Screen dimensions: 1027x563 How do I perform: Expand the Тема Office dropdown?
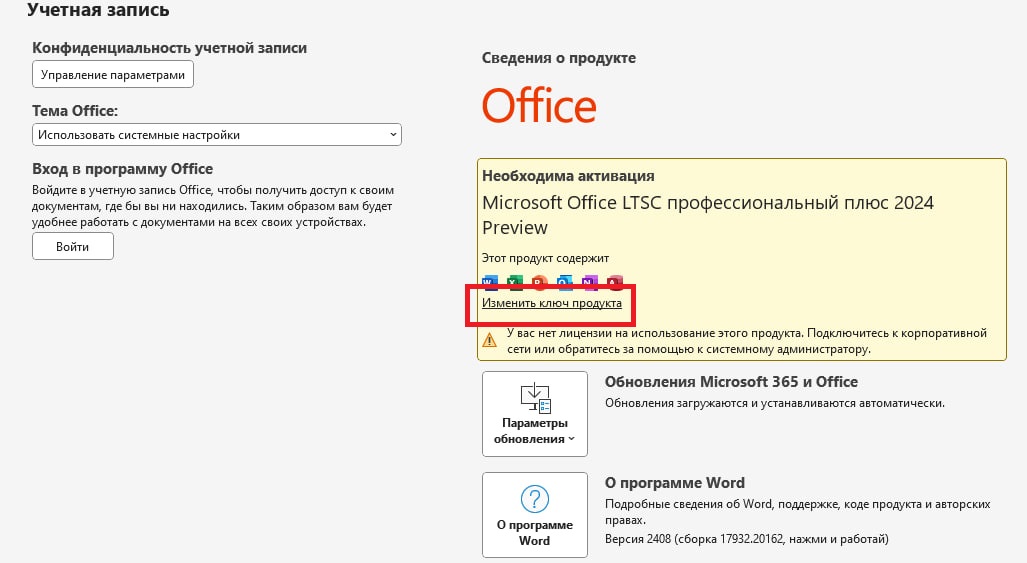click(217, 135)
